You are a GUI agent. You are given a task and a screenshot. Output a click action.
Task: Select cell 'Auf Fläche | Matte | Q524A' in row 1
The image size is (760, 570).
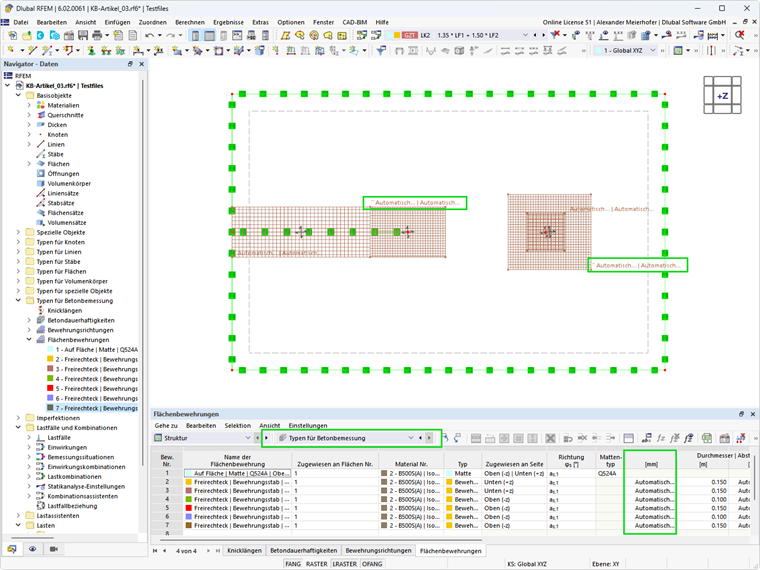pos(238,473)
